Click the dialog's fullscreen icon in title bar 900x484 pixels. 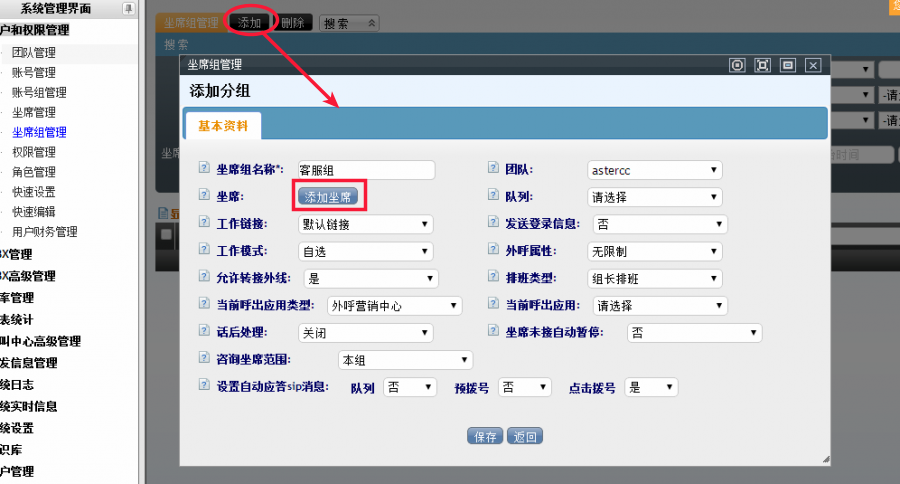point(763,65)
